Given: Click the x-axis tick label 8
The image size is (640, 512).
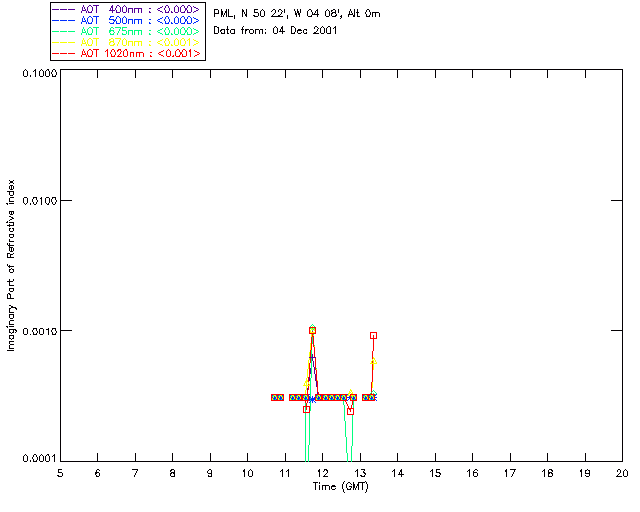Looking at the screenshot, I should point(173,473).
